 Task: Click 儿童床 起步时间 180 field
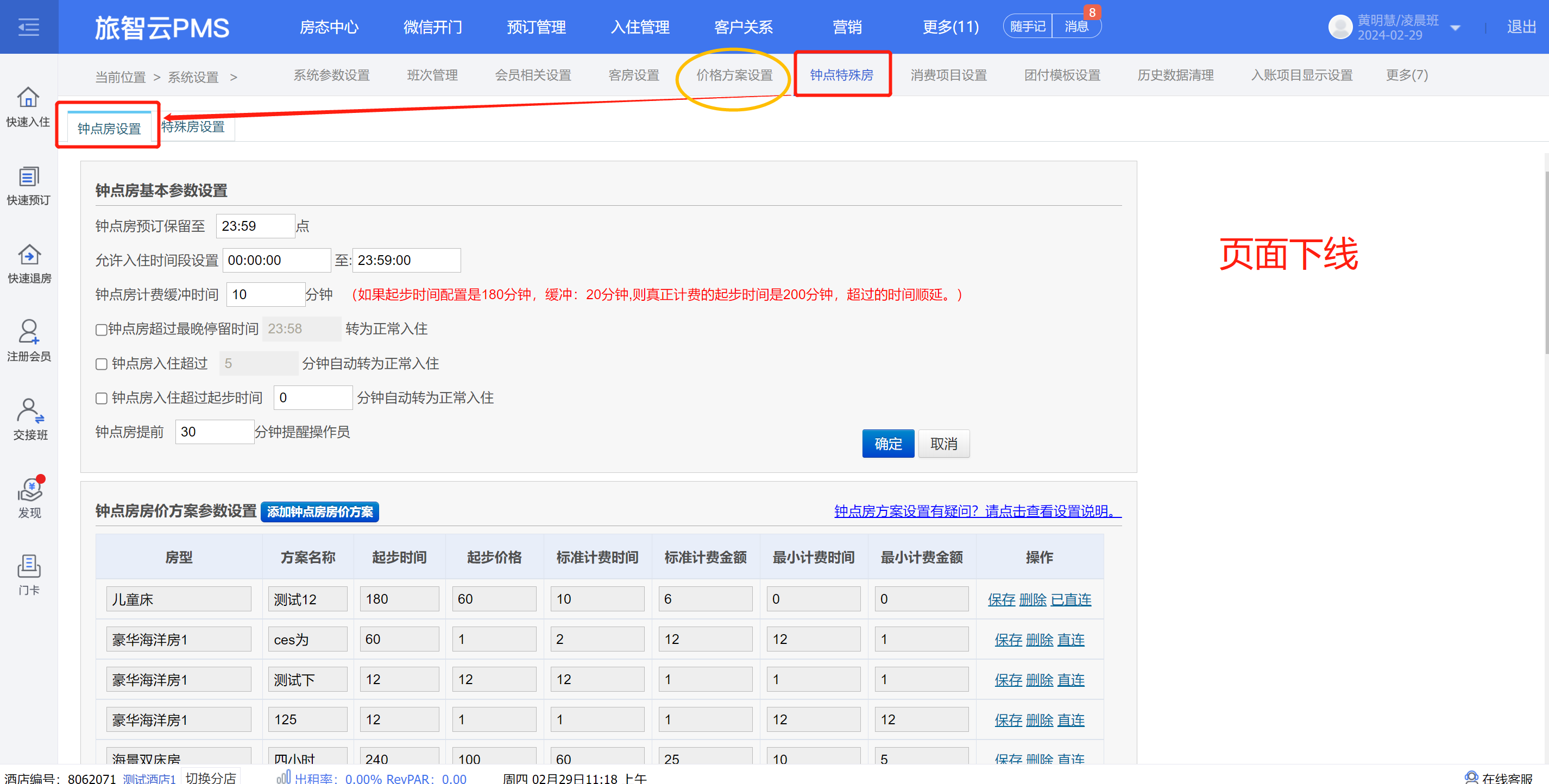pyautogui.click(x=399, y=599)
